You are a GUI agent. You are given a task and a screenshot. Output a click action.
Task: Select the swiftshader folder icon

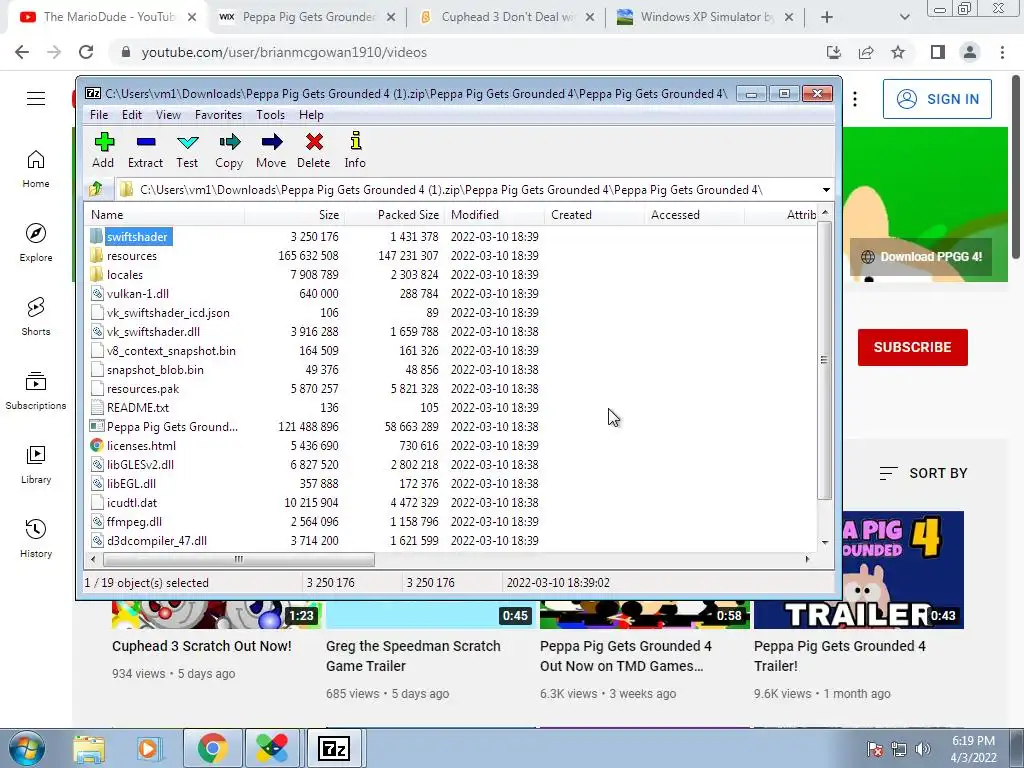97,236
